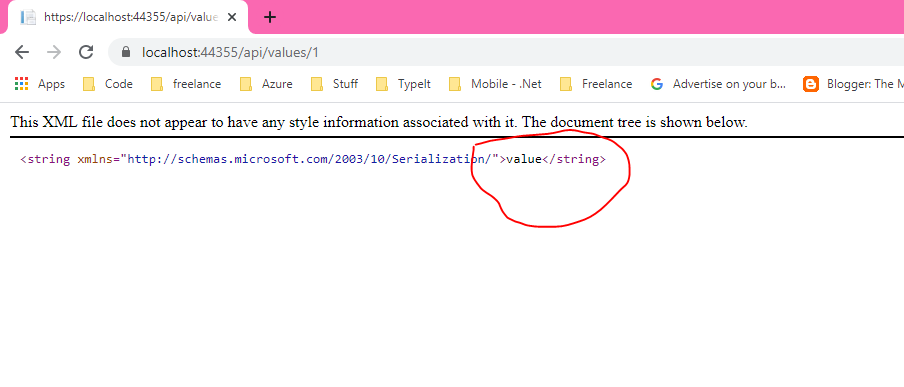This screenshot has height=387, width=904.
Task: Go back to the previous page
Action: [x=22, y=52]
